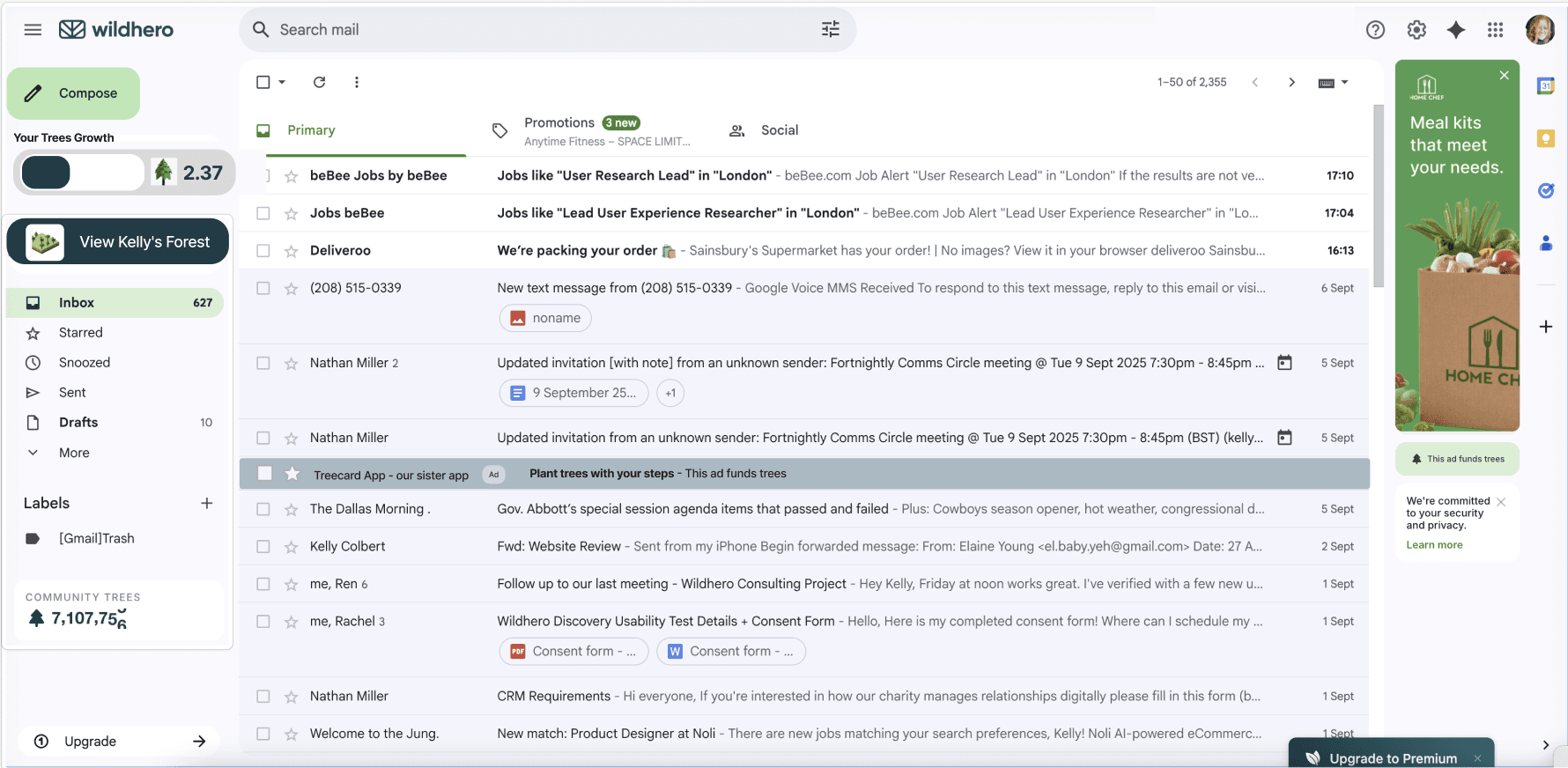Viewport: 1568px width, 768px height.
Task: Show side panel arrow at bottom right
Action: (x=1546, y=745)
